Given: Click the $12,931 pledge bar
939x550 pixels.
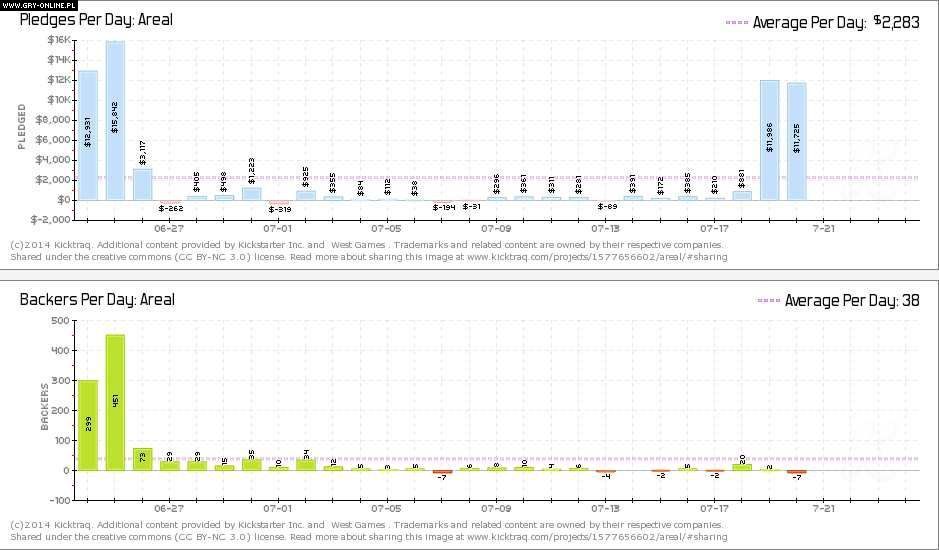Looking at the screenshot, I should tap(88, 135).
